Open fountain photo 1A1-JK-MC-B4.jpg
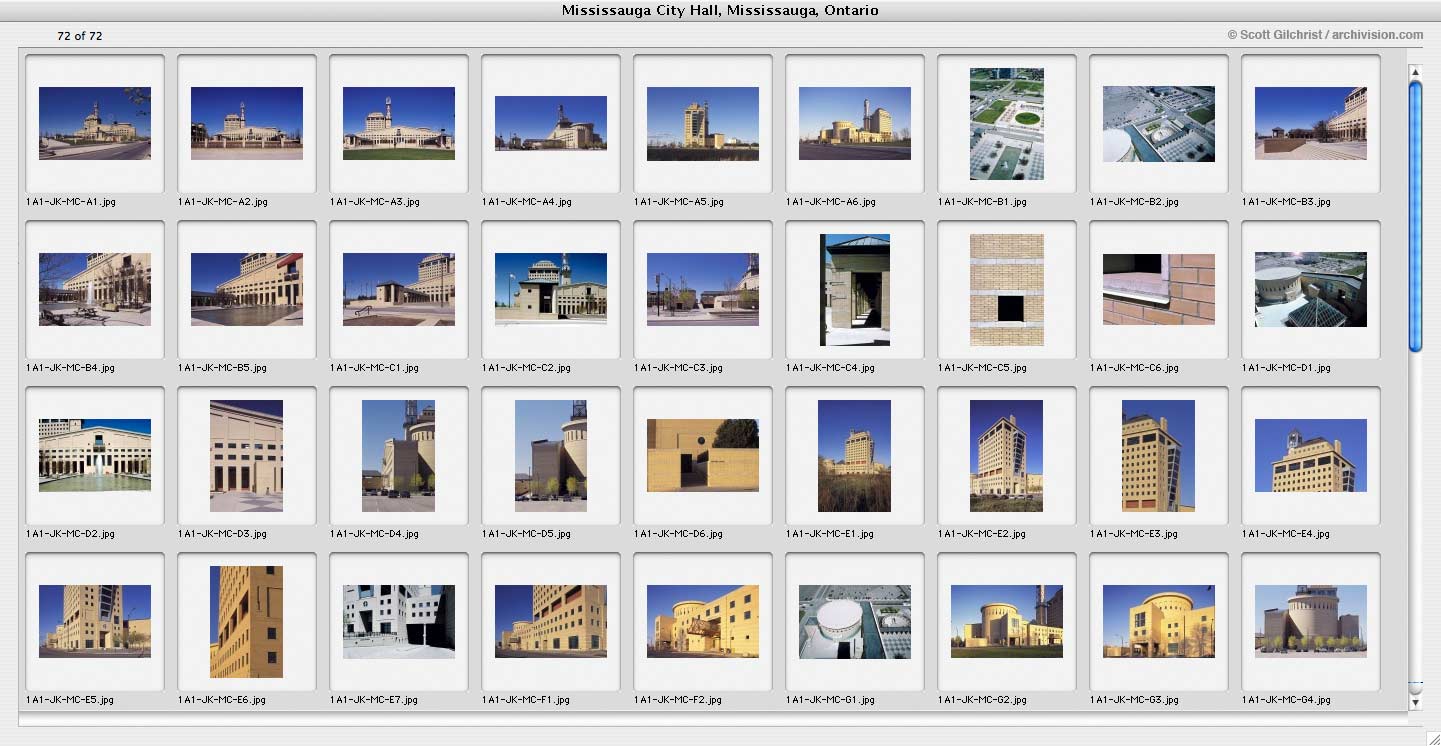Viewport: 1441px width, 746px height. (95, 289)
